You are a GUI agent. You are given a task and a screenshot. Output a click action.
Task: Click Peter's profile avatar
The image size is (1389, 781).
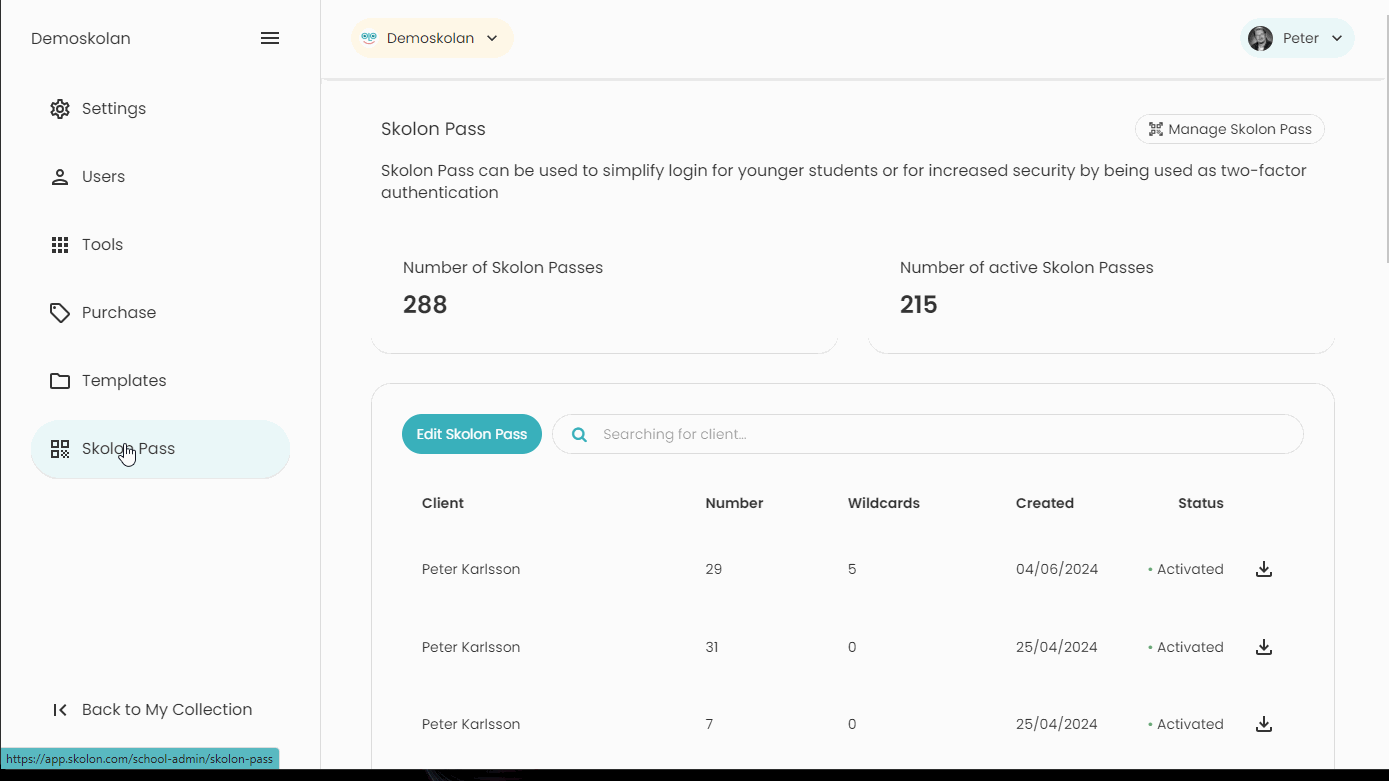1260,38
